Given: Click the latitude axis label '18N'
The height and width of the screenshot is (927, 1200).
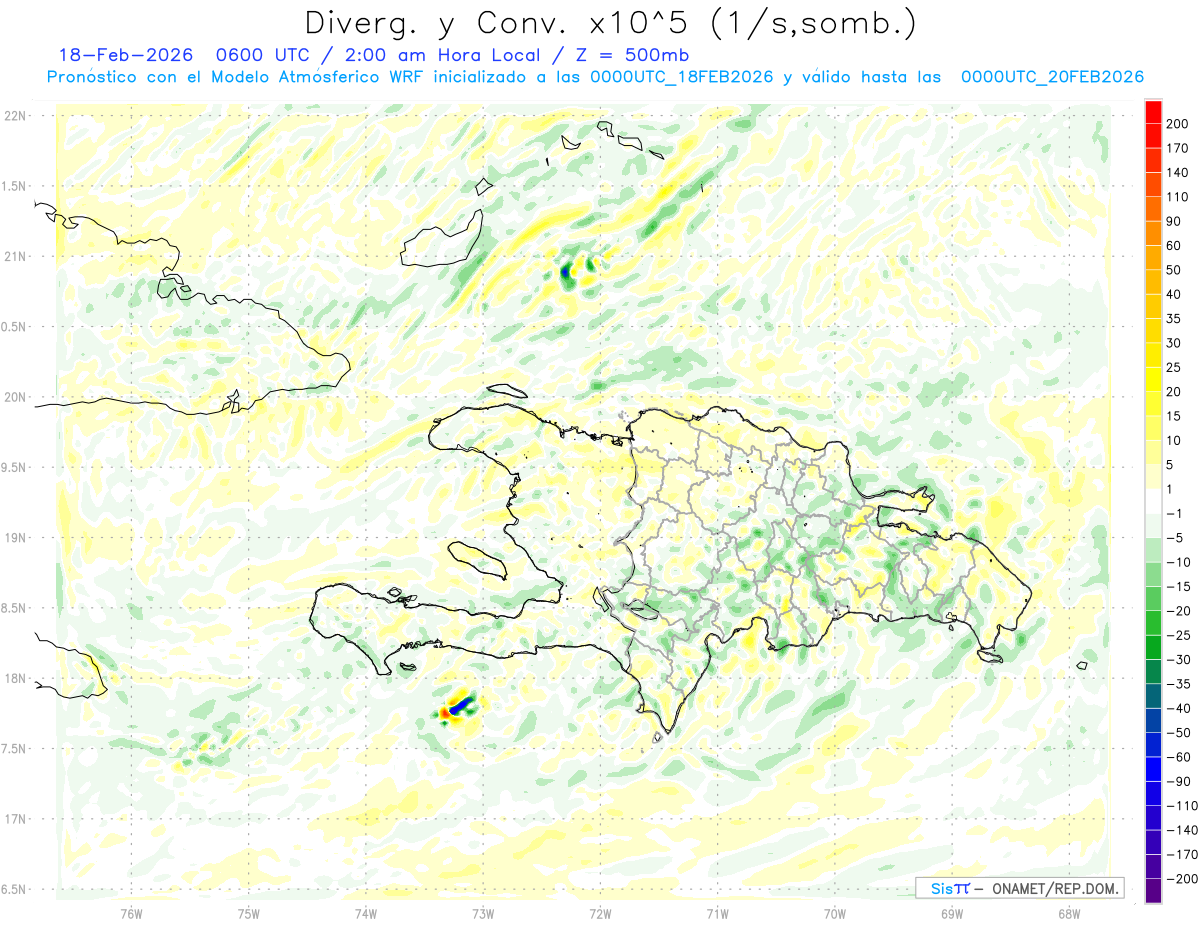Looking at the screenshot, I should (15, 678).
